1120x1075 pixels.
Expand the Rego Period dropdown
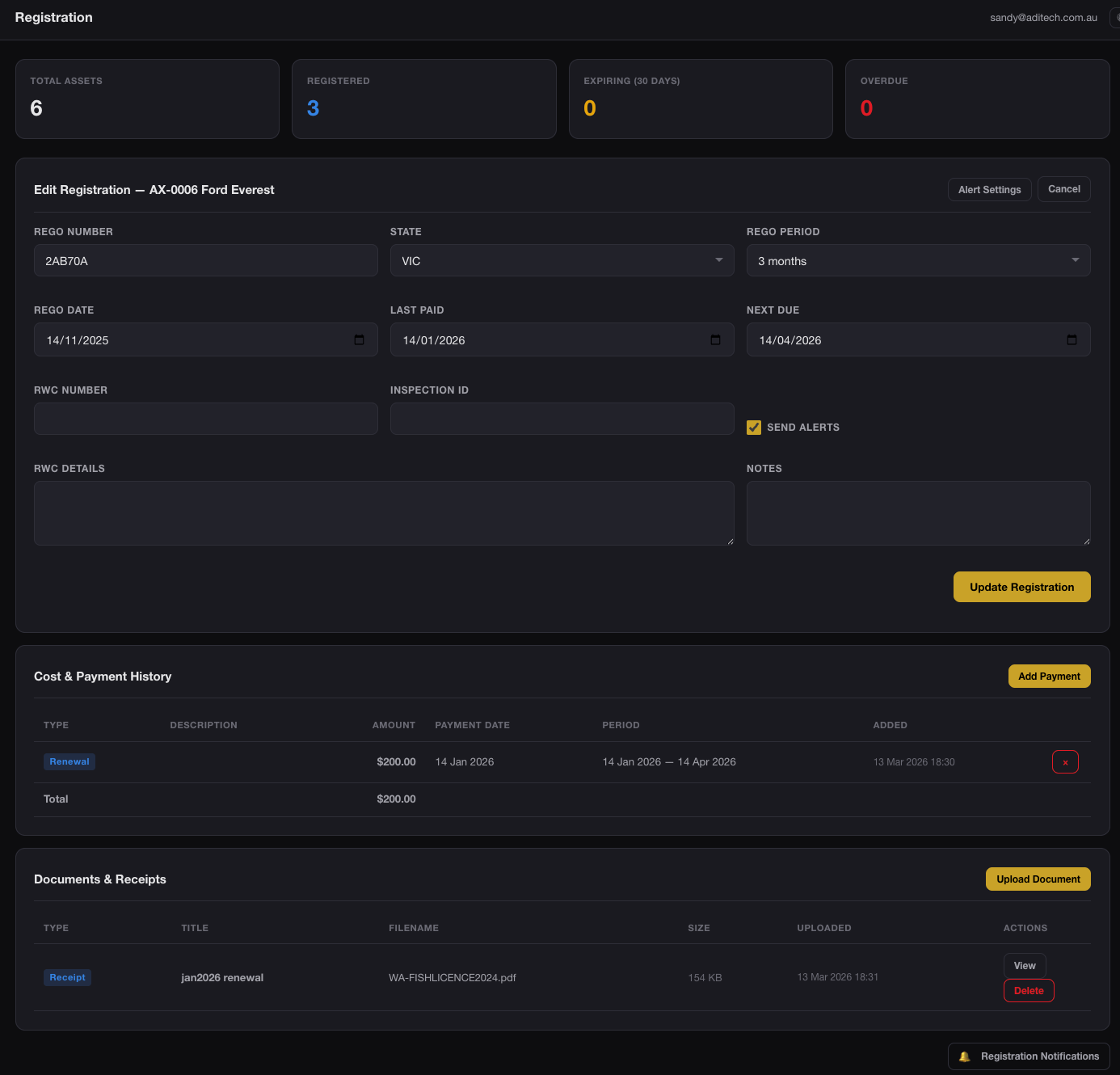[919, 260]
